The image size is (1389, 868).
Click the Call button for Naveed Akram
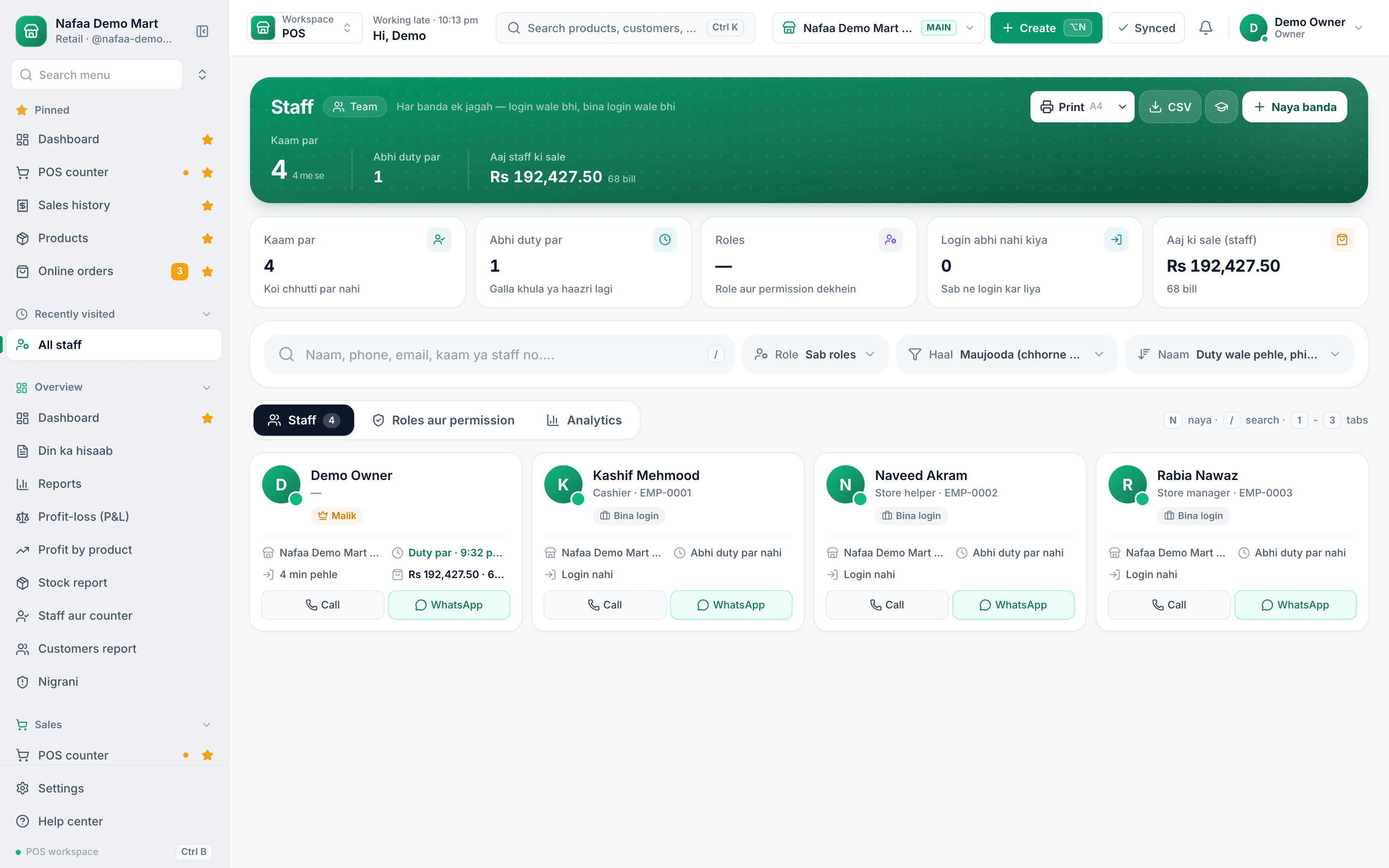887,605
